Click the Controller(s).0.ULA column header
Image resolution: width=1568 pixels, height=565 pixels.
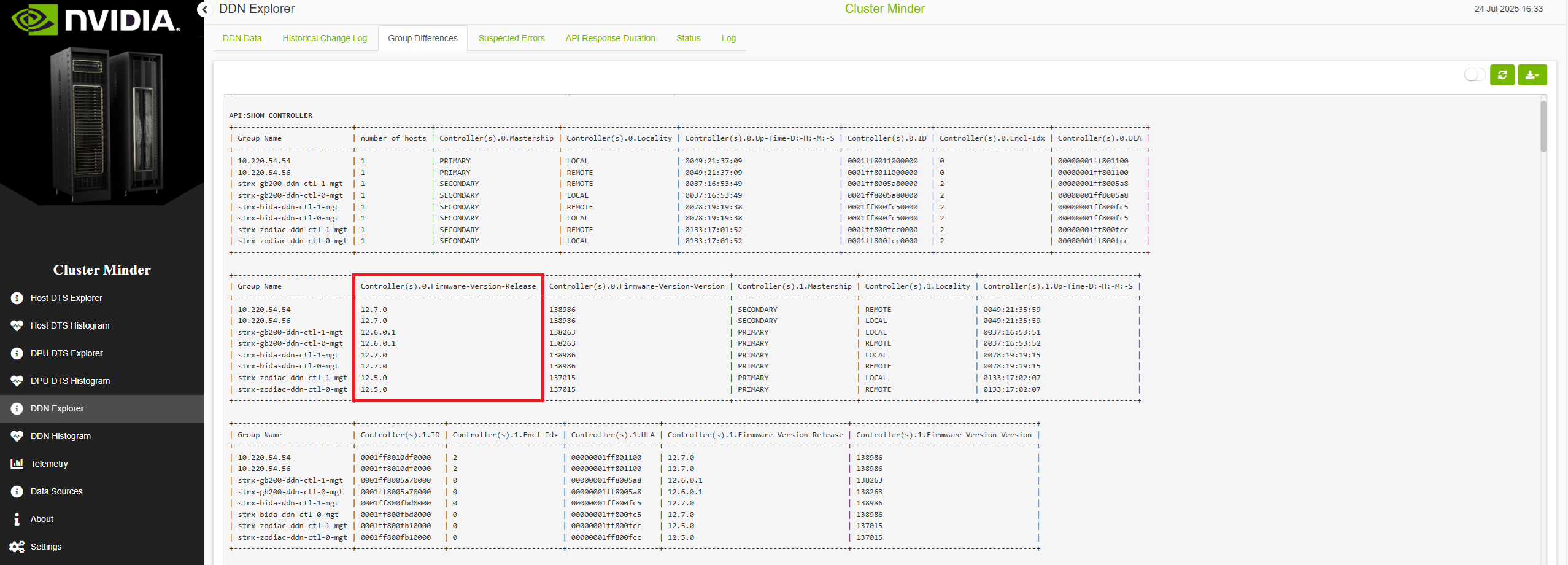(1100, 138)
